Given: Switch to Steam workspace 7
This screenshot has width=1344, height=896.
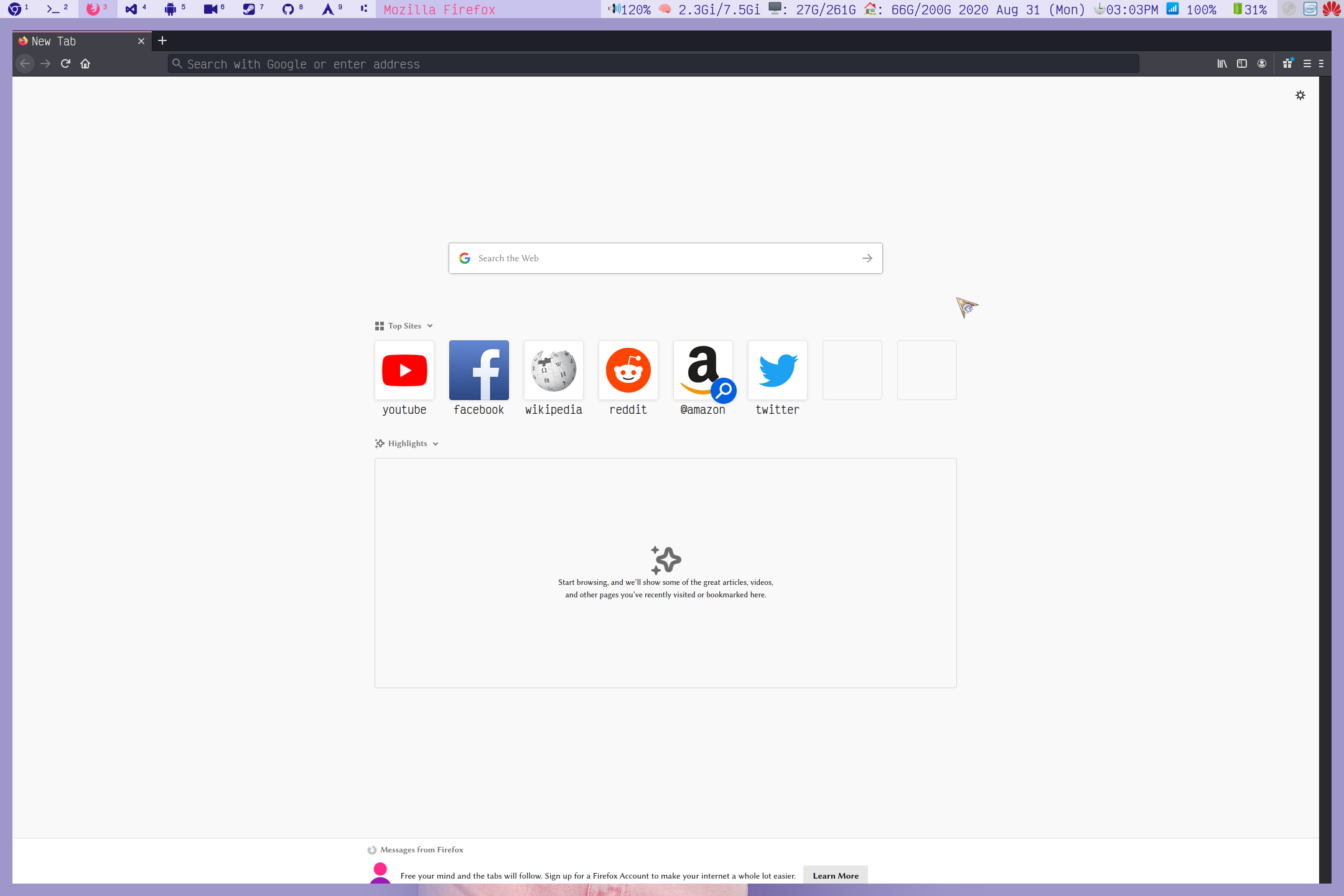Looking at the screenshot, I should pos(253,9).
